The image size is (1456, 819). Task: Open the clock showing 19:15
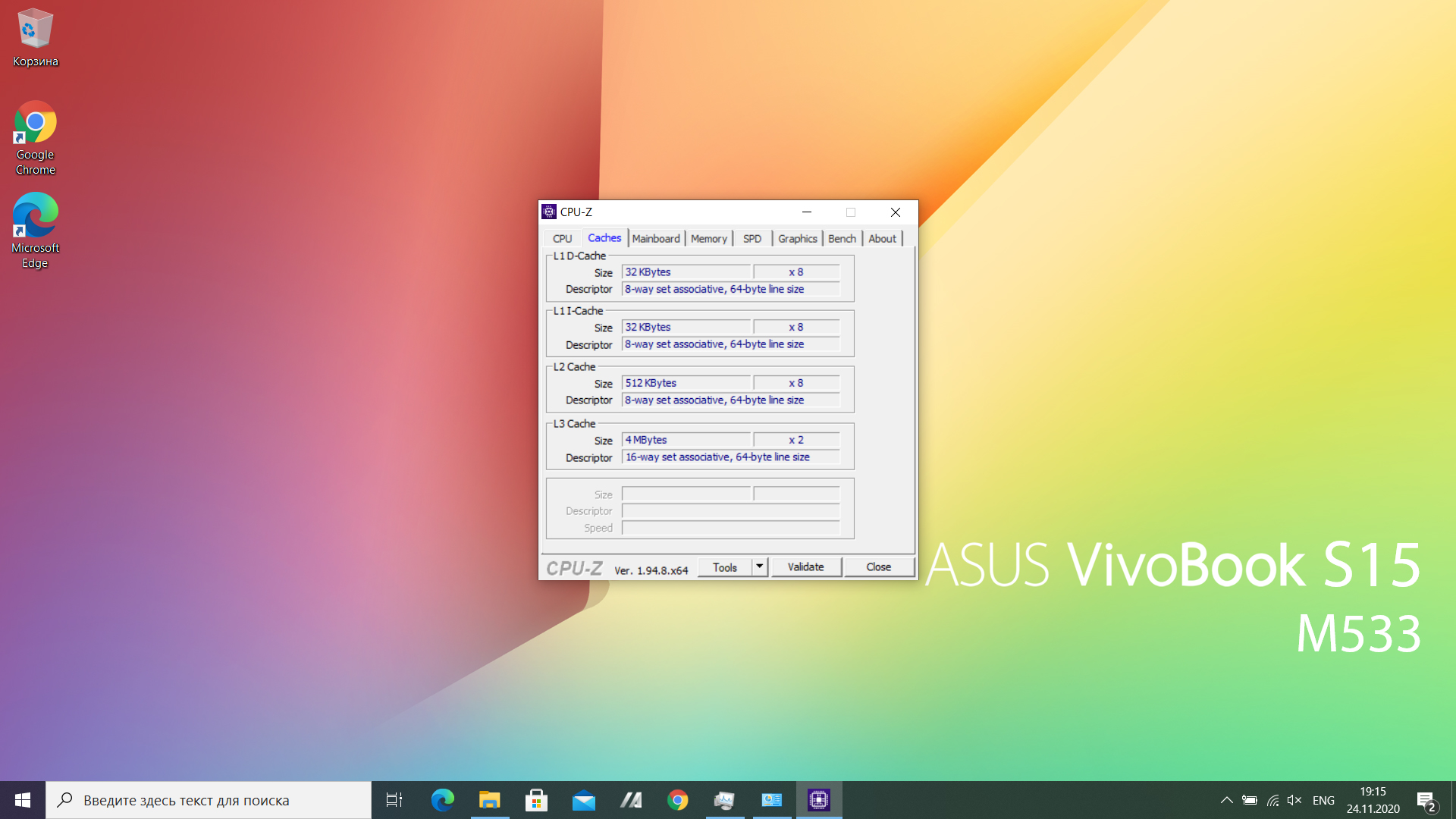tap(1373, 800)
